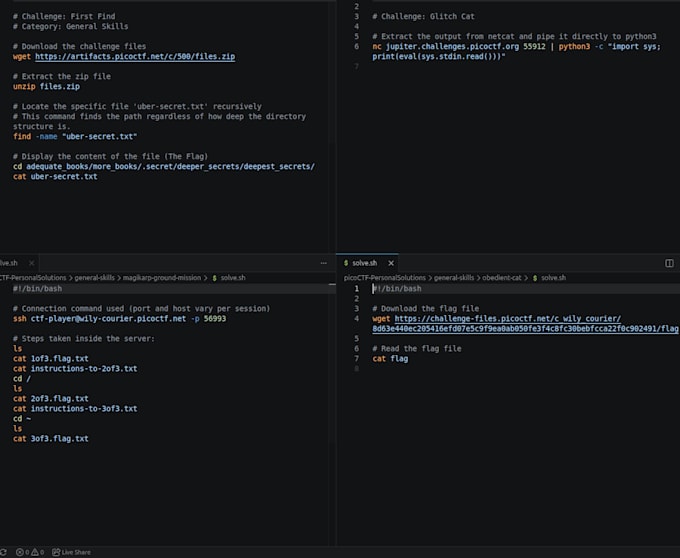Click 'cat 1of3.flag.txt' line
This screenshot has height=558, width=680.
point(51,359)
